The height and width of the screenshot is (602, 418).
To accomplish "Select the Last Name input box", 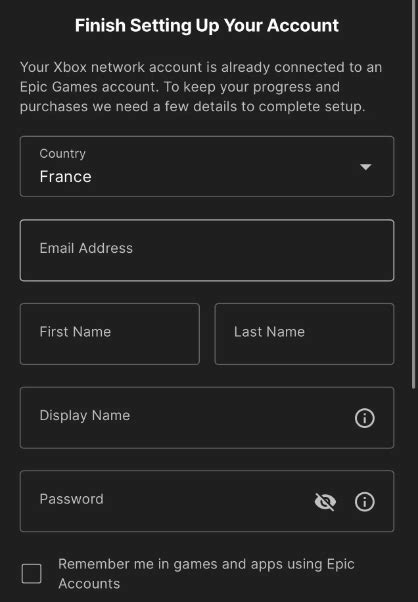I will [304, 334].
